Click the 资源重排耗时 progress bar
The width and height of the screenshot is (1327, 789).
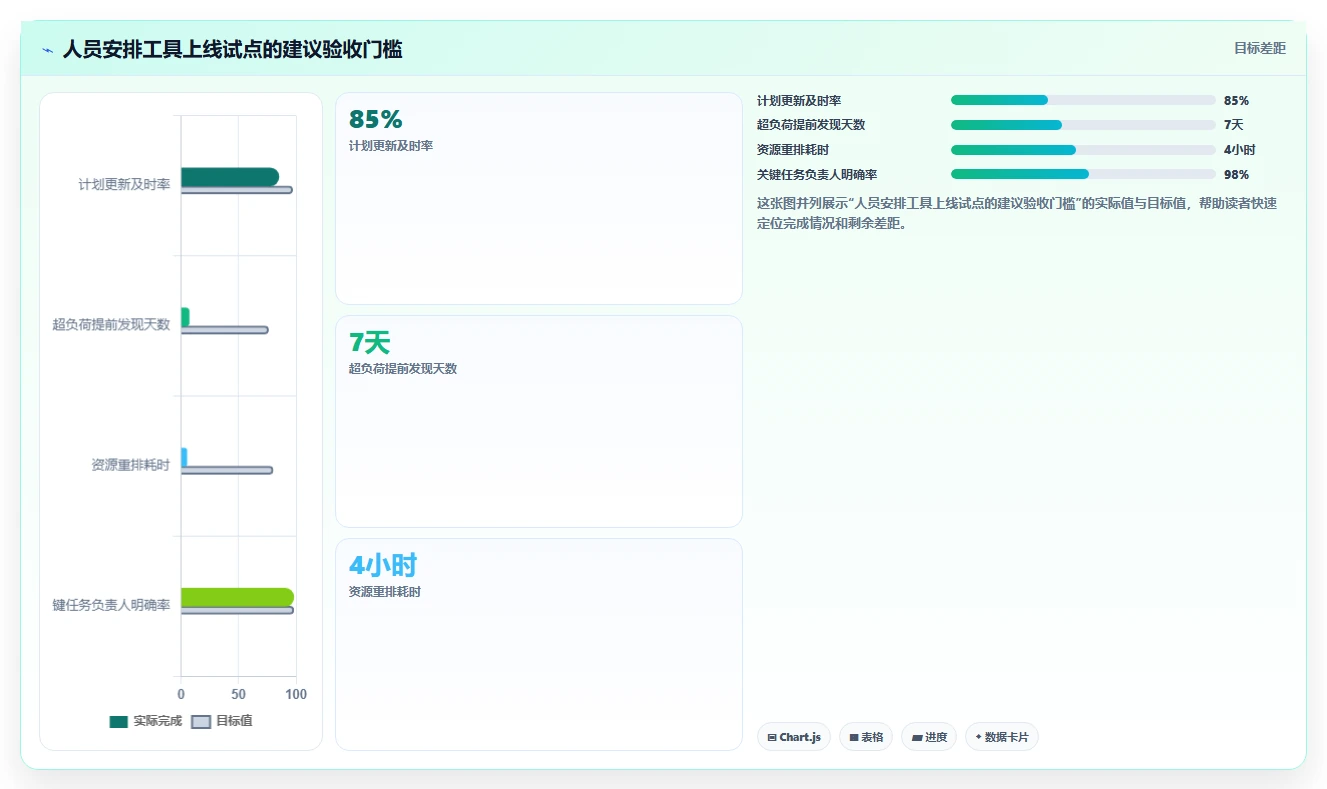pos(1083,150)
